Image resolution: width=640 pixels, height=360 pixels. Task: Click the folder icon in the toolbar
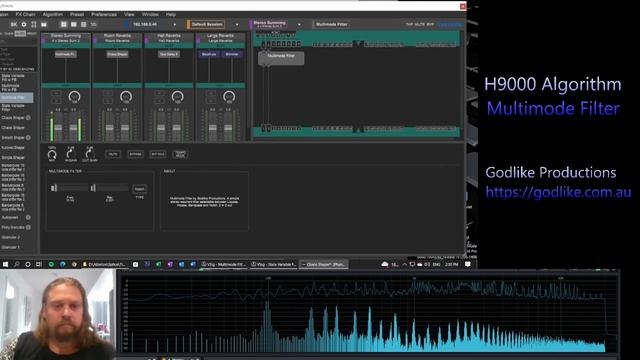tap(44, 24)
